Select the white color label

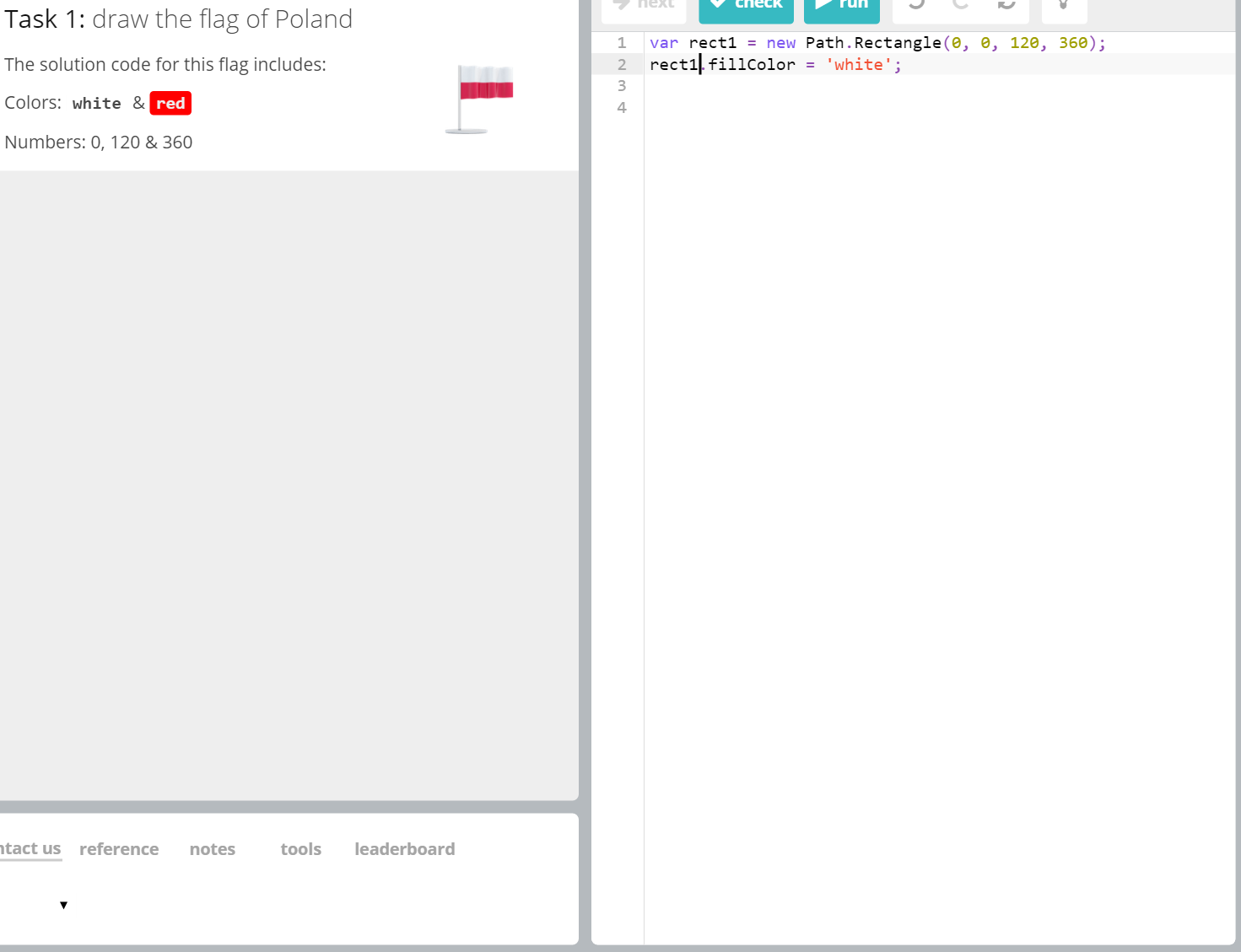pos(96,104)
